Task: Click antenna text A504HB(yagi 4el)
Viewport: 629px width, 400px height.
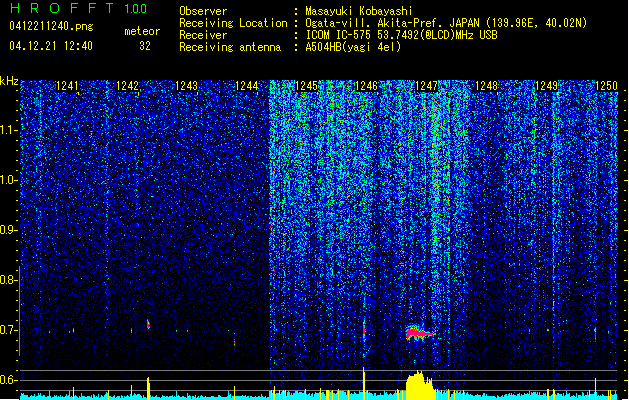Action: point(353,47)
